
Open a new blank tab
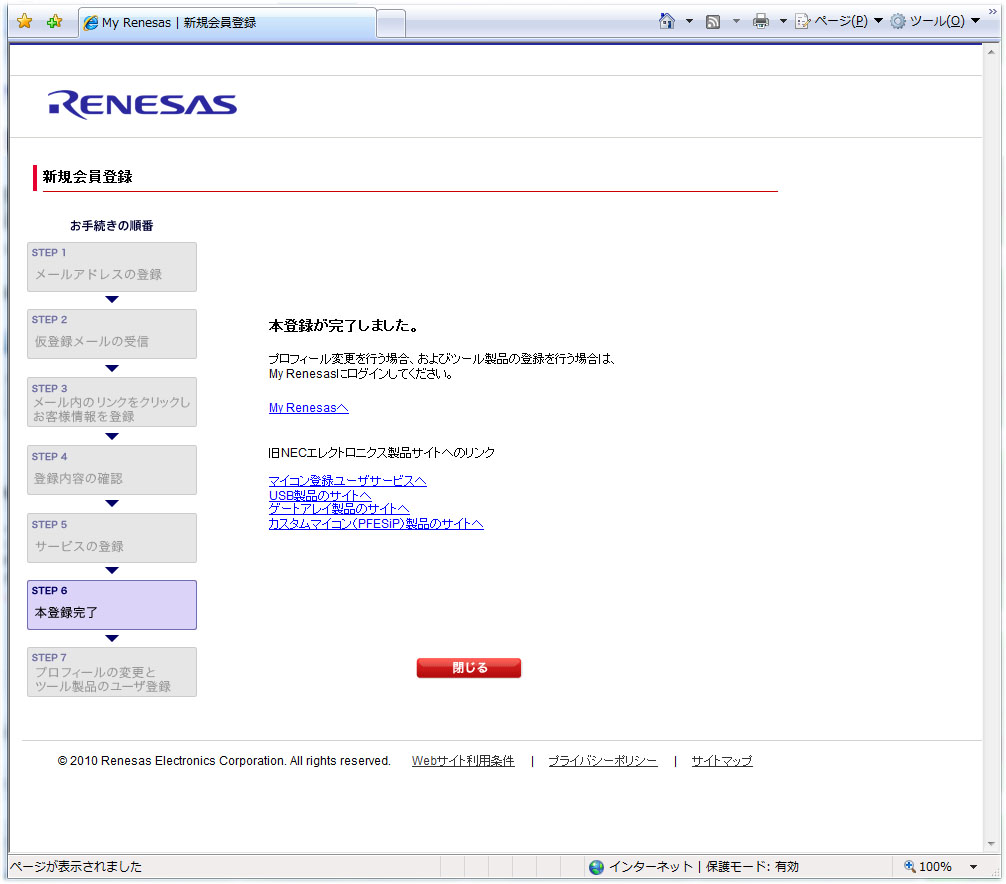click(x=391, y=22)
